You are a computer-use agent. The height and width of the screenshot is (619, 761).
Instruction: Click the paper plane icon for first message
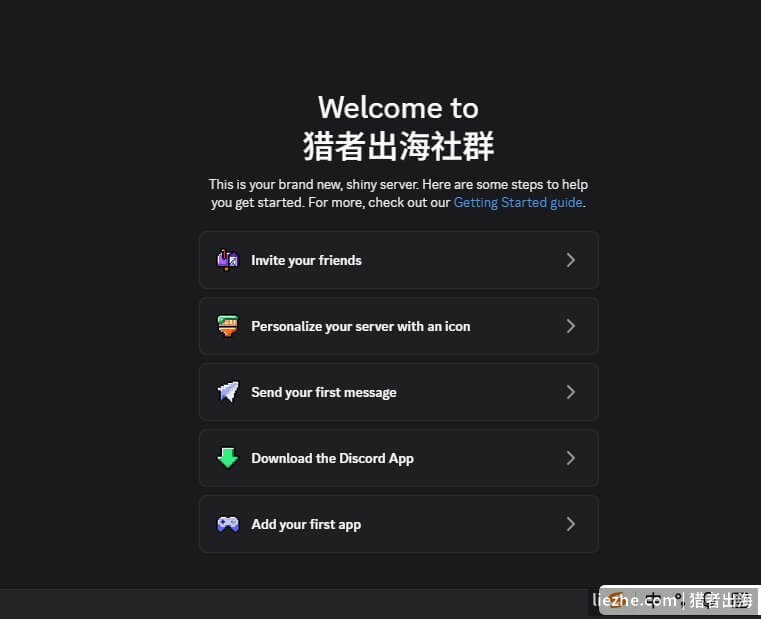tap(227, 392)
